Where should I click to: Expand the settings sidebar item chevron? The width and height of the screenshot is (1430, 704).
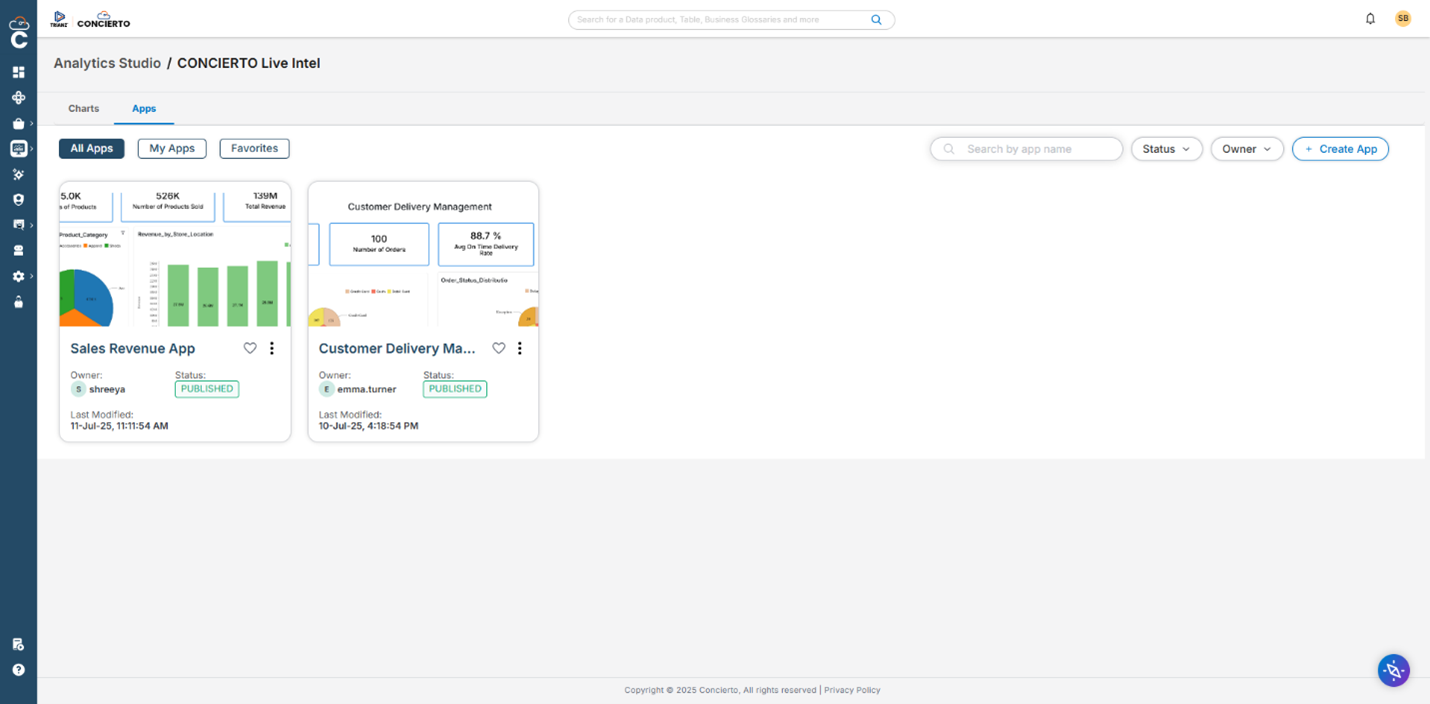(30, 276)
